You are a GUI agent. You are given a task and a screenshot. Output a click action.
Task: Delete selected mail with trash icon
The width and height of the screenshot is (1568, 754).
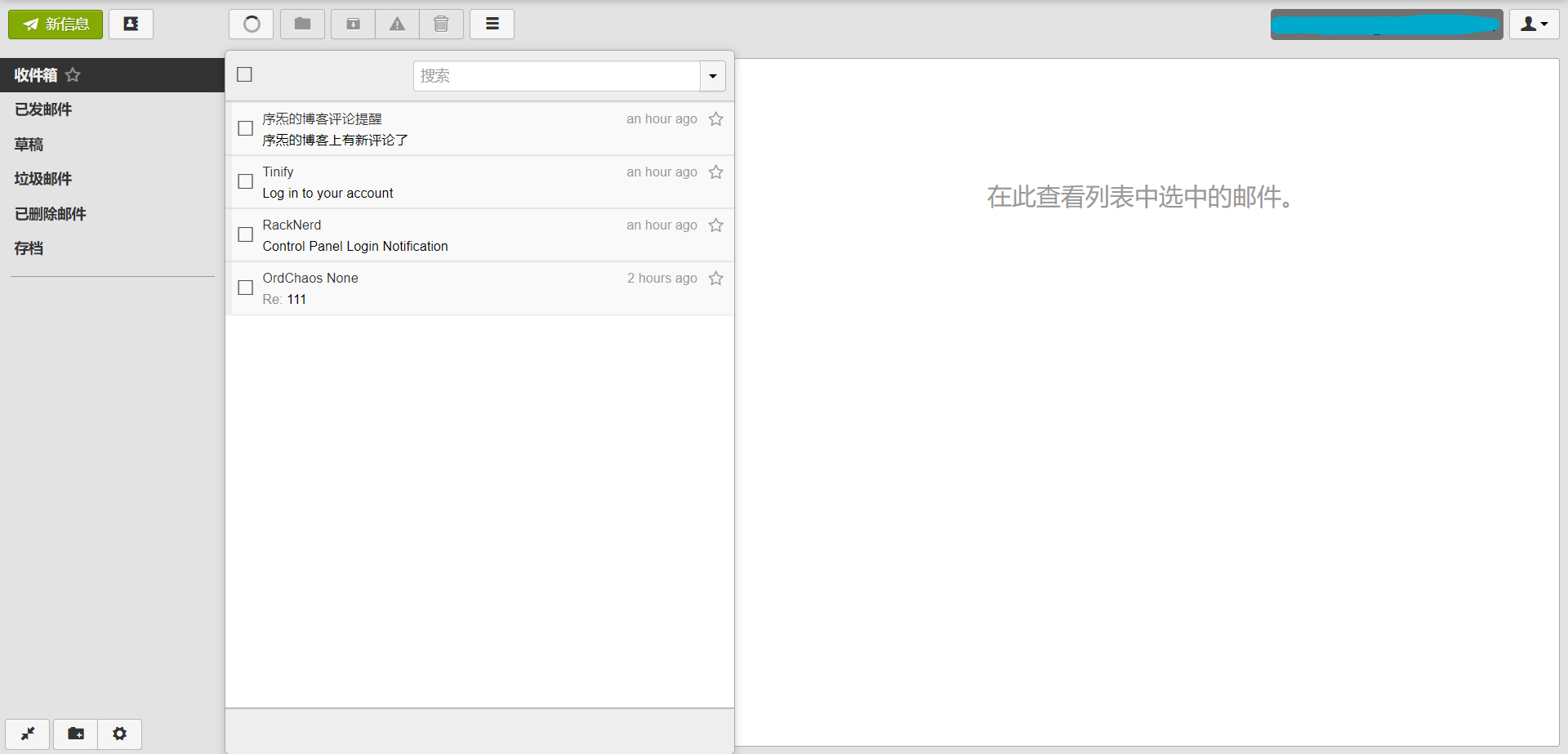441,25
